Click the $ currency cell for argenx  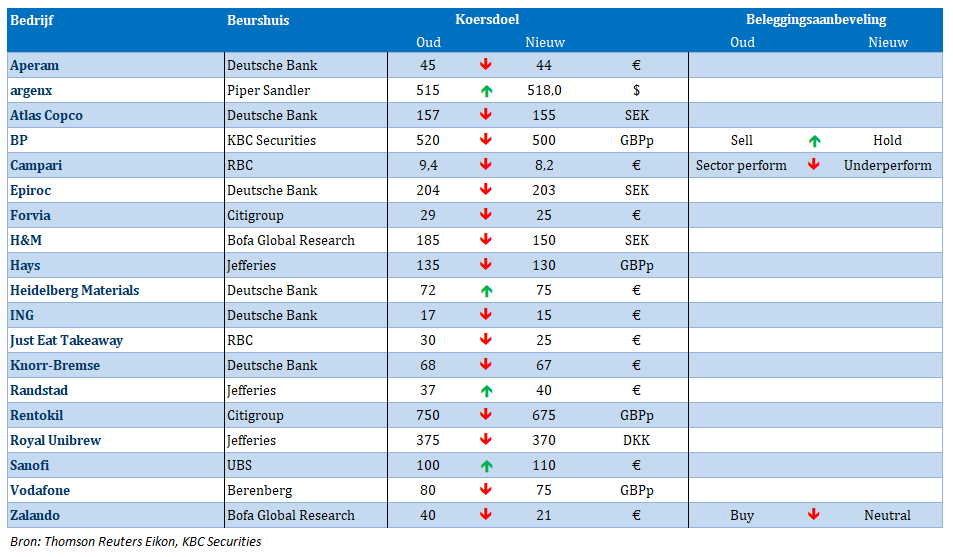click(x=636, y=91)
